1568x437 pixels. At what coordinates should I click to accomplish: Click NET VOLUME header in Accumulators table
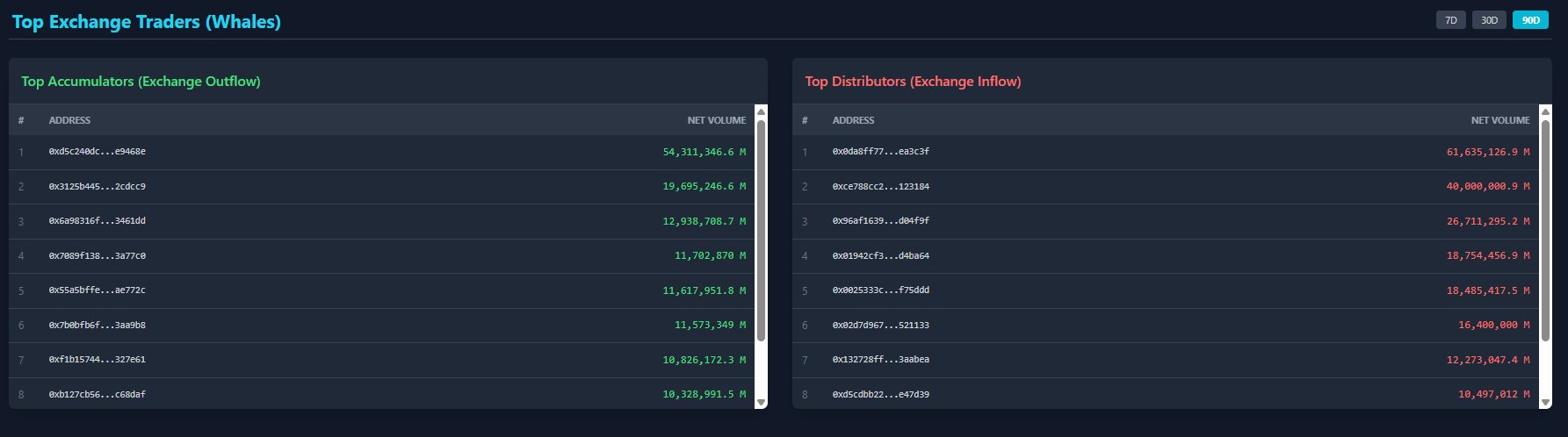[x=716, y=120]
